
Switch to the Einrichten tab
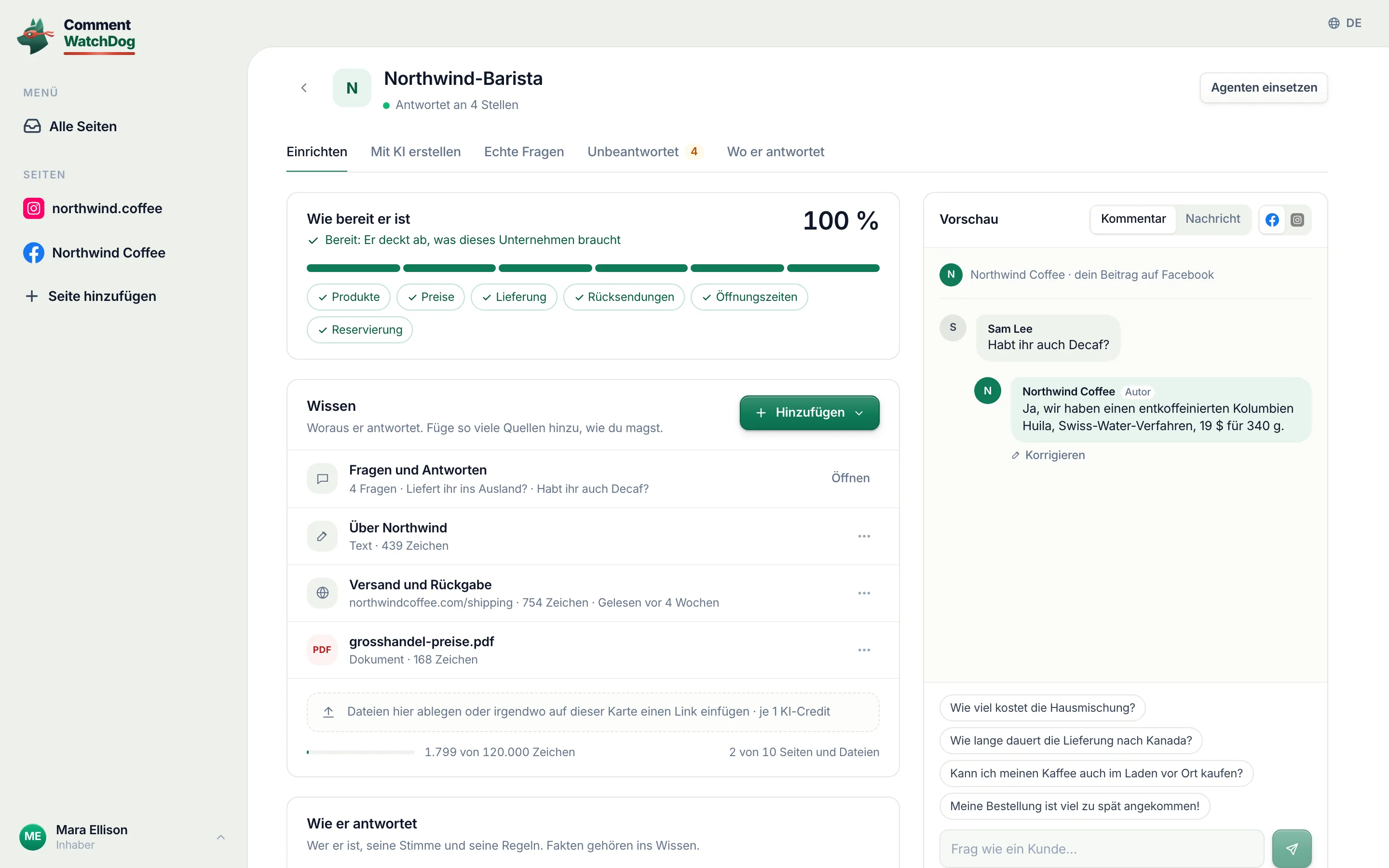coord(317,151)
